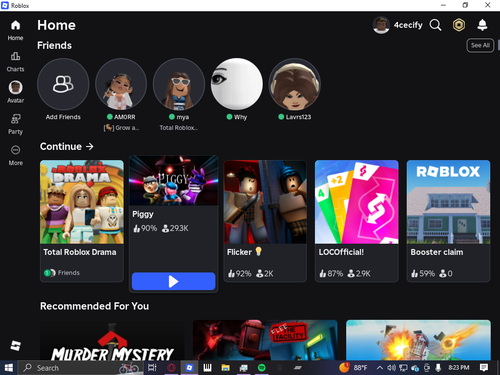Open the Booster claim game thumbnail

point(448,202)
